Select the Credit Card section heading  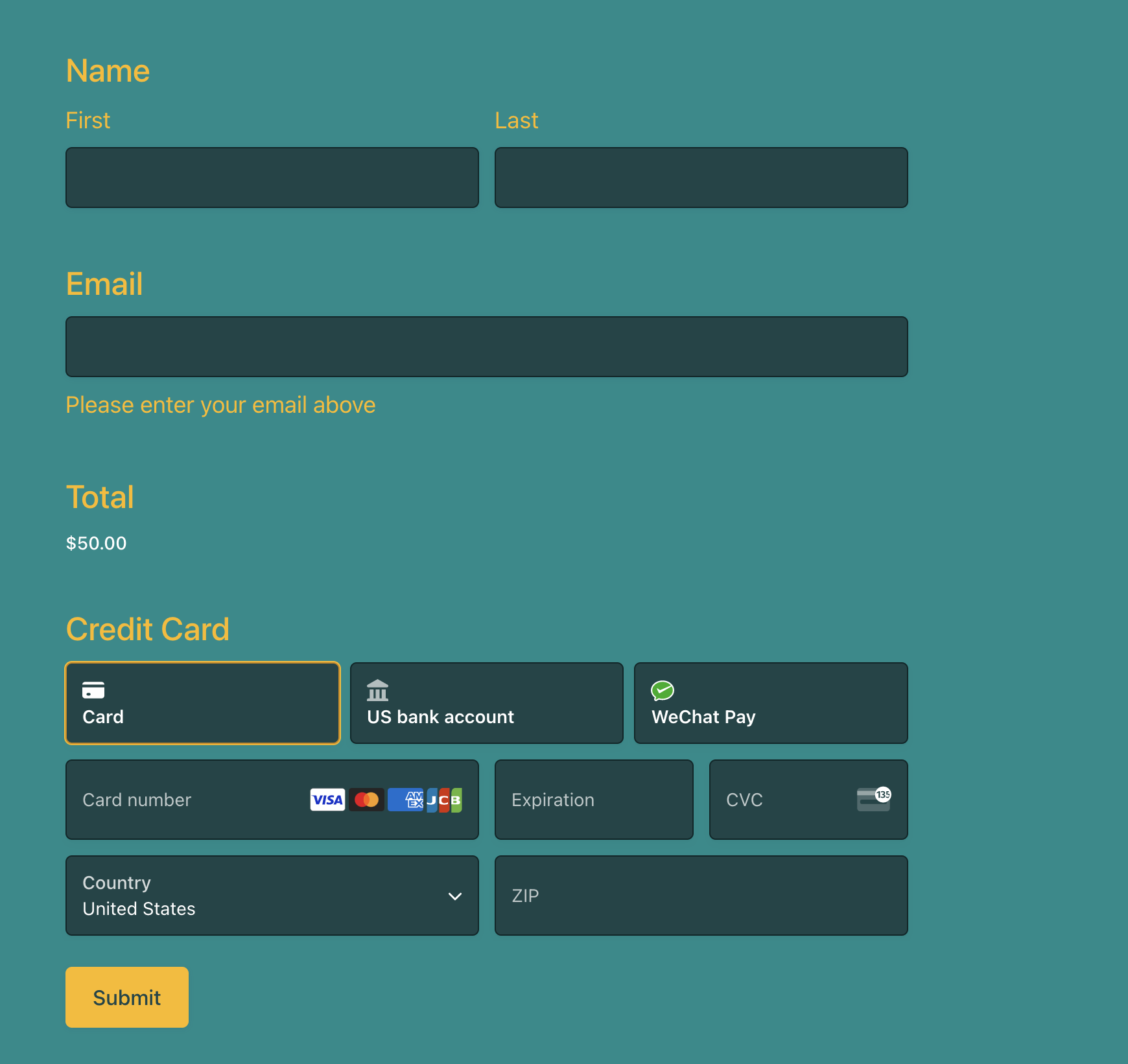(x=148, y=629)
